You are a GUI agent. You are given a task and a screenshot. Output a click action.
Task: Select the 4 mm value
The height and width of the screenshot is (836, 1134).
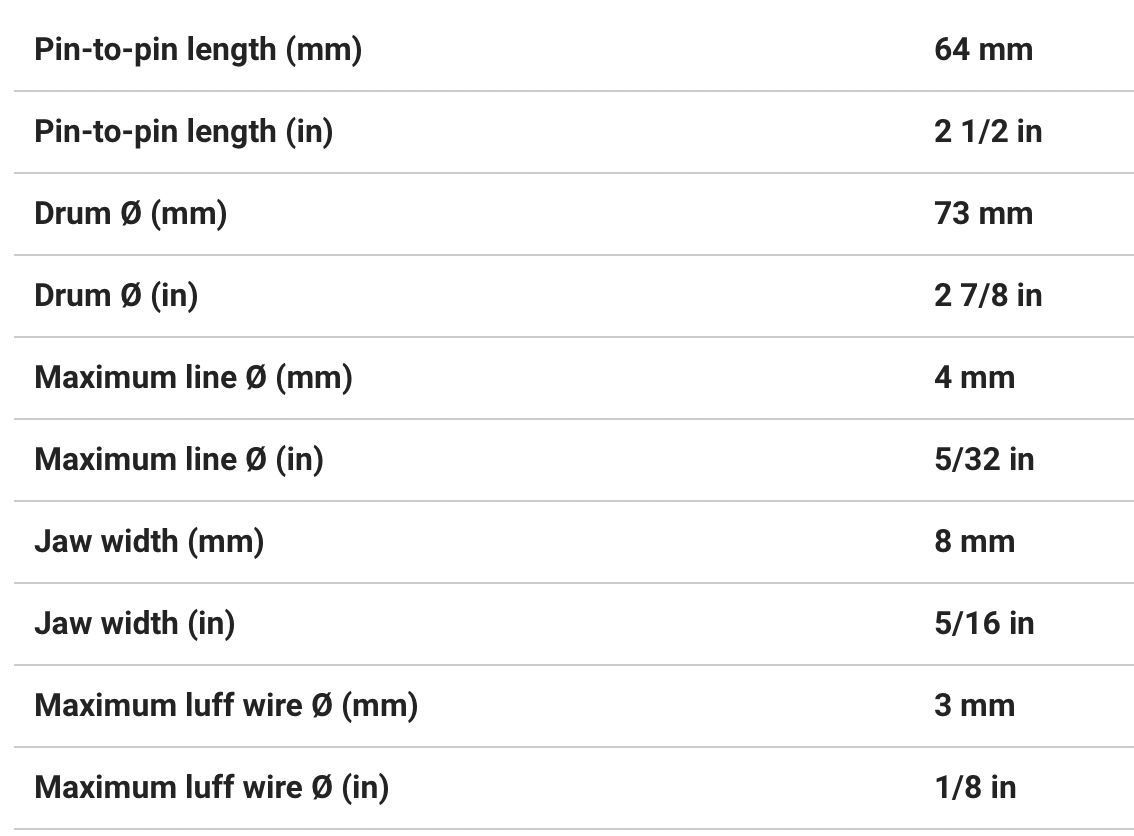974,377
